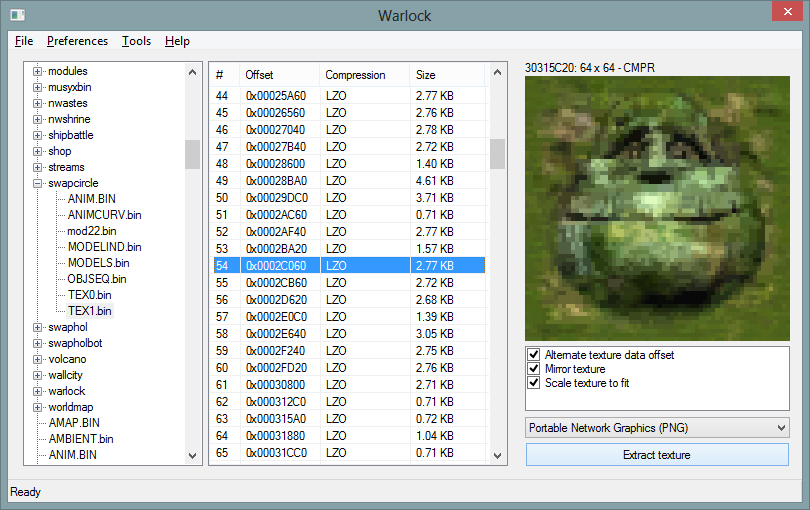
Task: Expand the warlock folder
Action: point(37,391)
